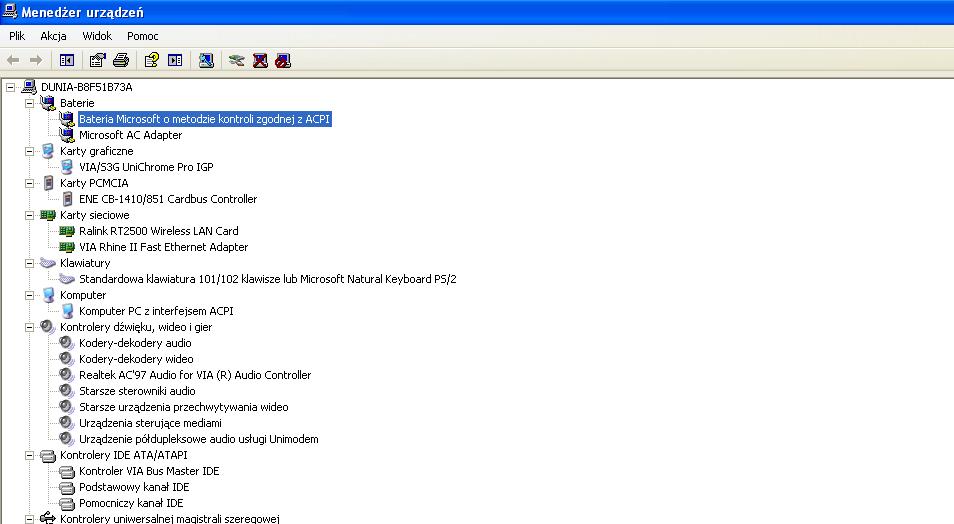Select Starsze sterowniki audio
Viewport: 954px width, 524px height.
coord(137,391)
